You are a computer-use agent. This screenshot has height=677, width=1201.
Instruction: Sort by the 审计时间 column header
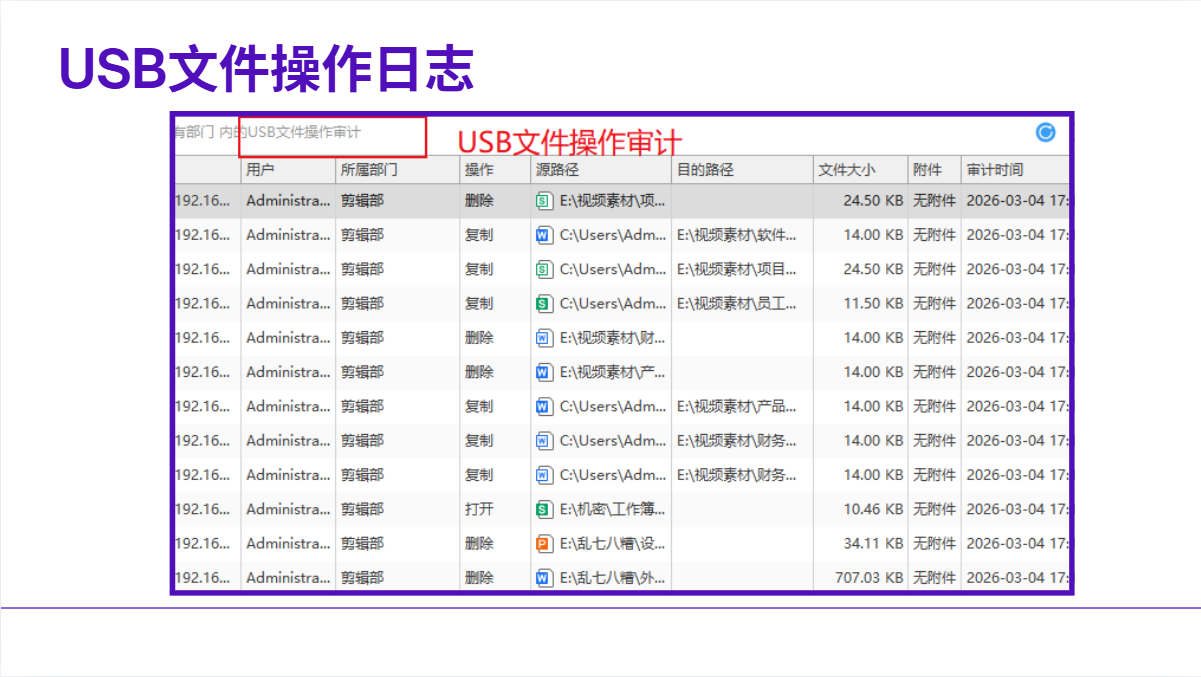point(994,170)
